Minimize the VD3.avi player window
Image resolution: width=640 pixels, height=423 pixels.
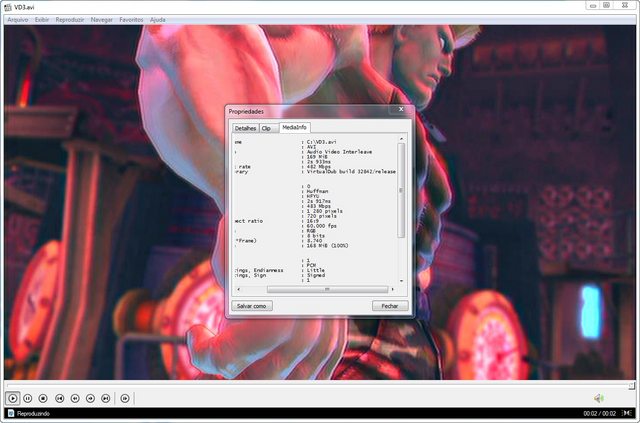(593, 5)
